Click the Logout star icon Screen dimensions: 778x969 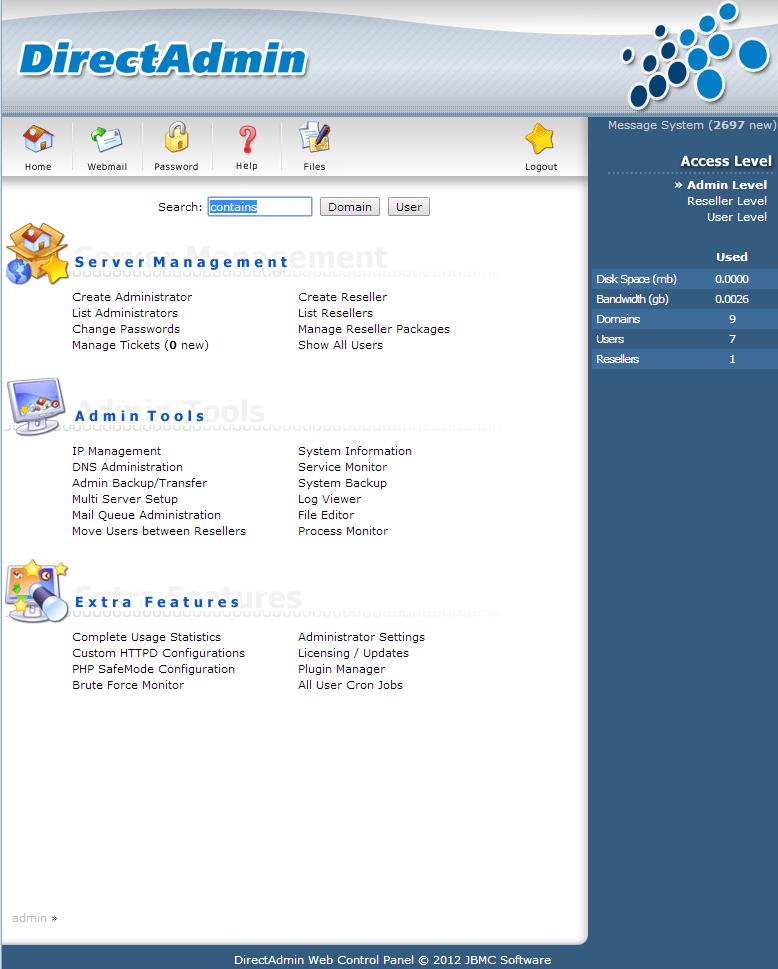pos(540,138)
